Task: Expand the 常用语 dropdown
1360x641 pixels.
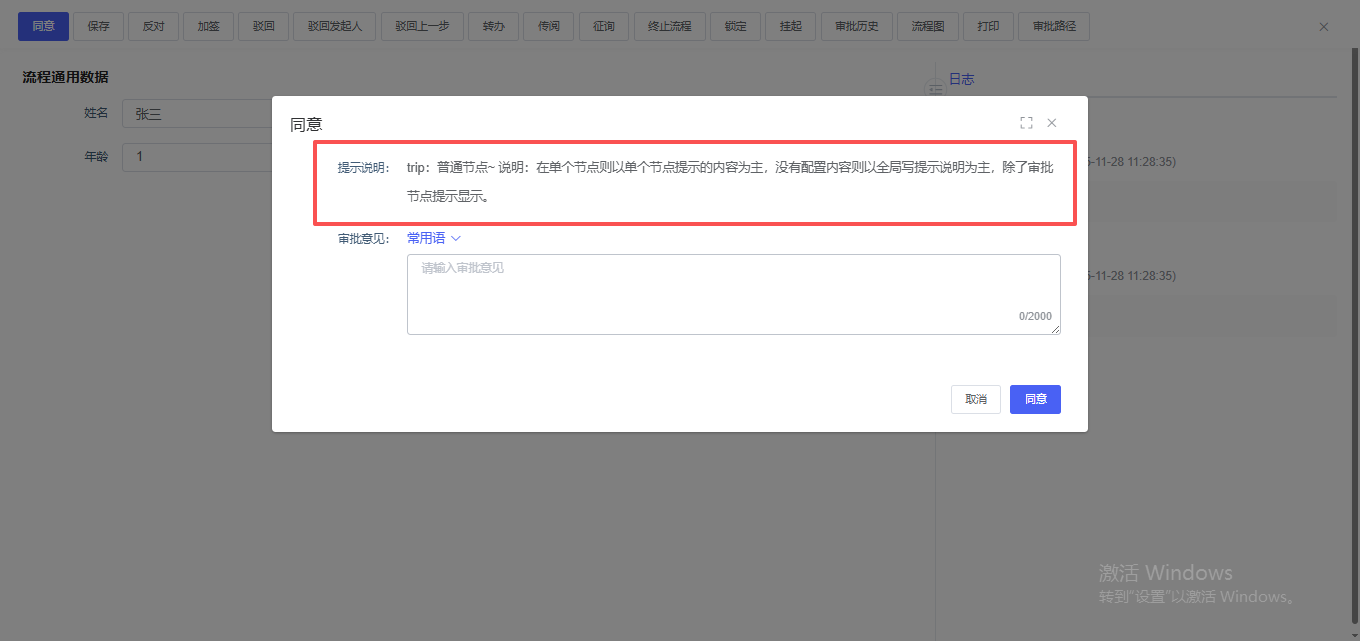Action: (x=426, y=238)
